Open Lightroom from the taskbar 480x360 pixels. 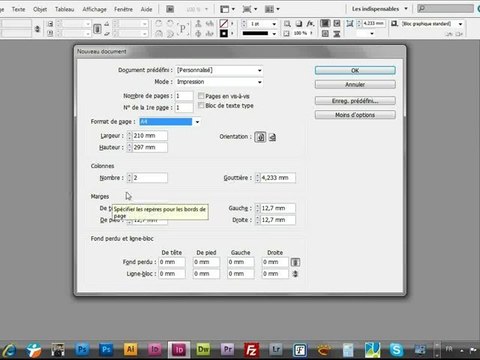276,349
